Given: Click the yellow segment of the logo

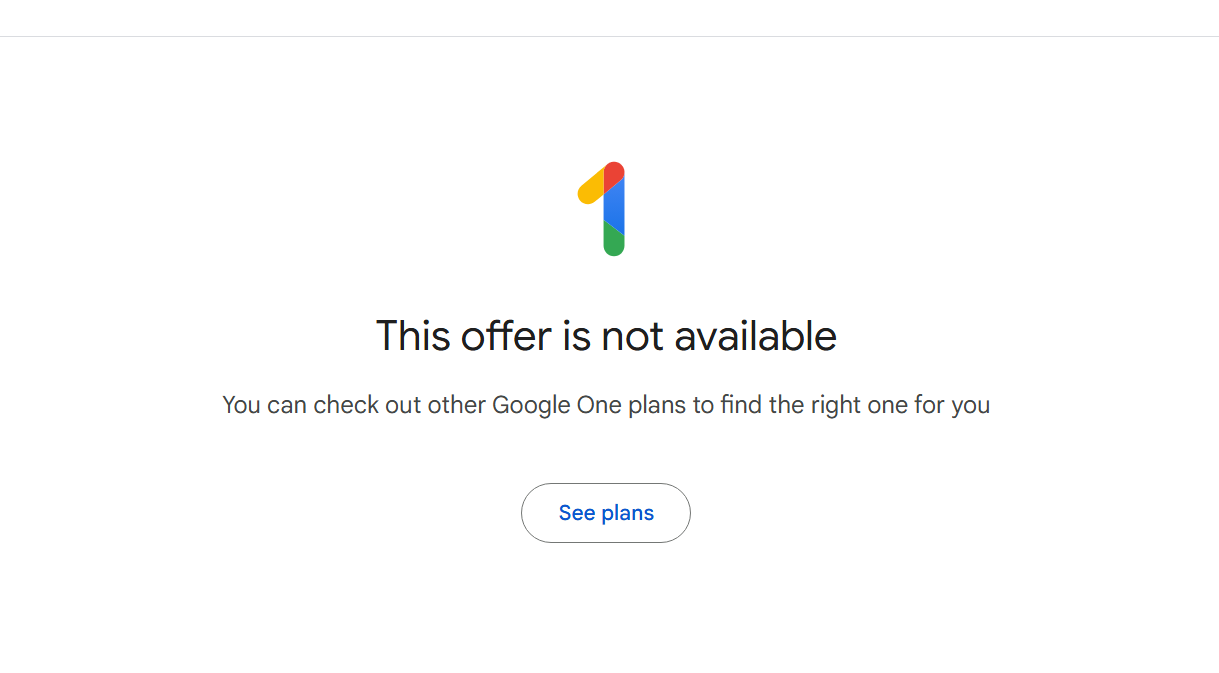Looking at the screenshot, I should (589, 188).
